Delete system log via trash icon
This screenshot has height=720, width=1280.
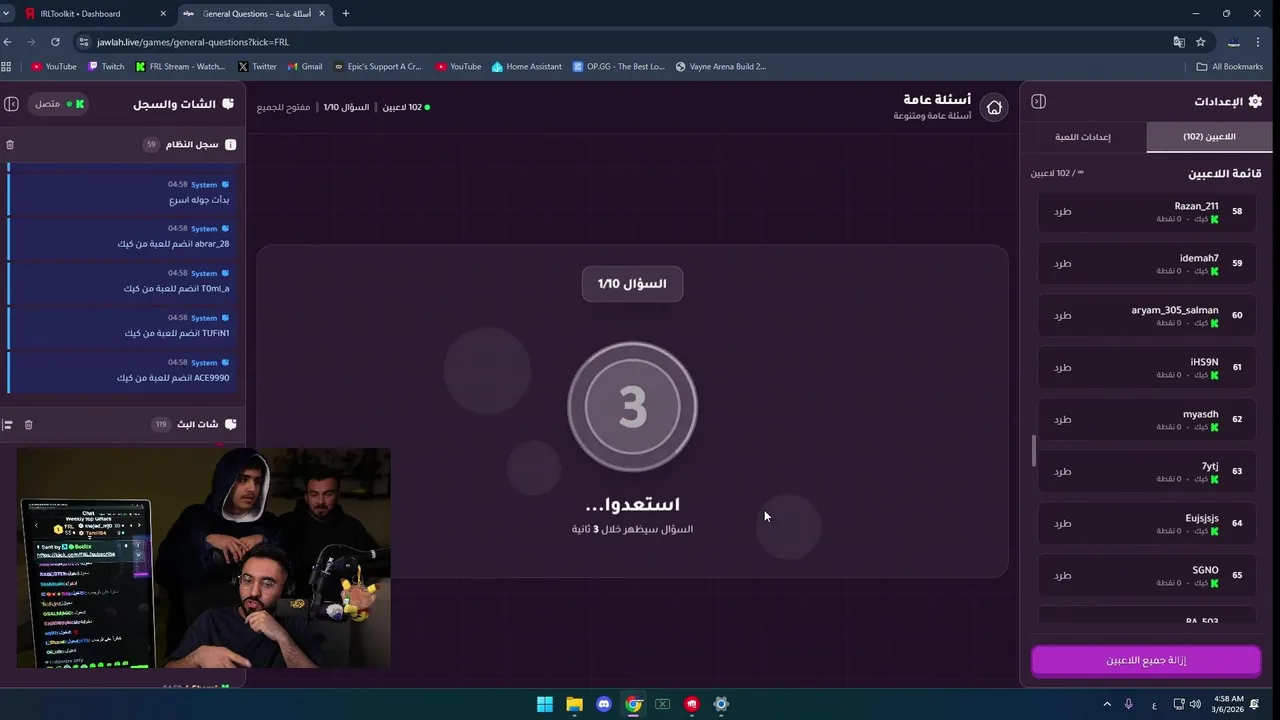[x=10, y=145]
